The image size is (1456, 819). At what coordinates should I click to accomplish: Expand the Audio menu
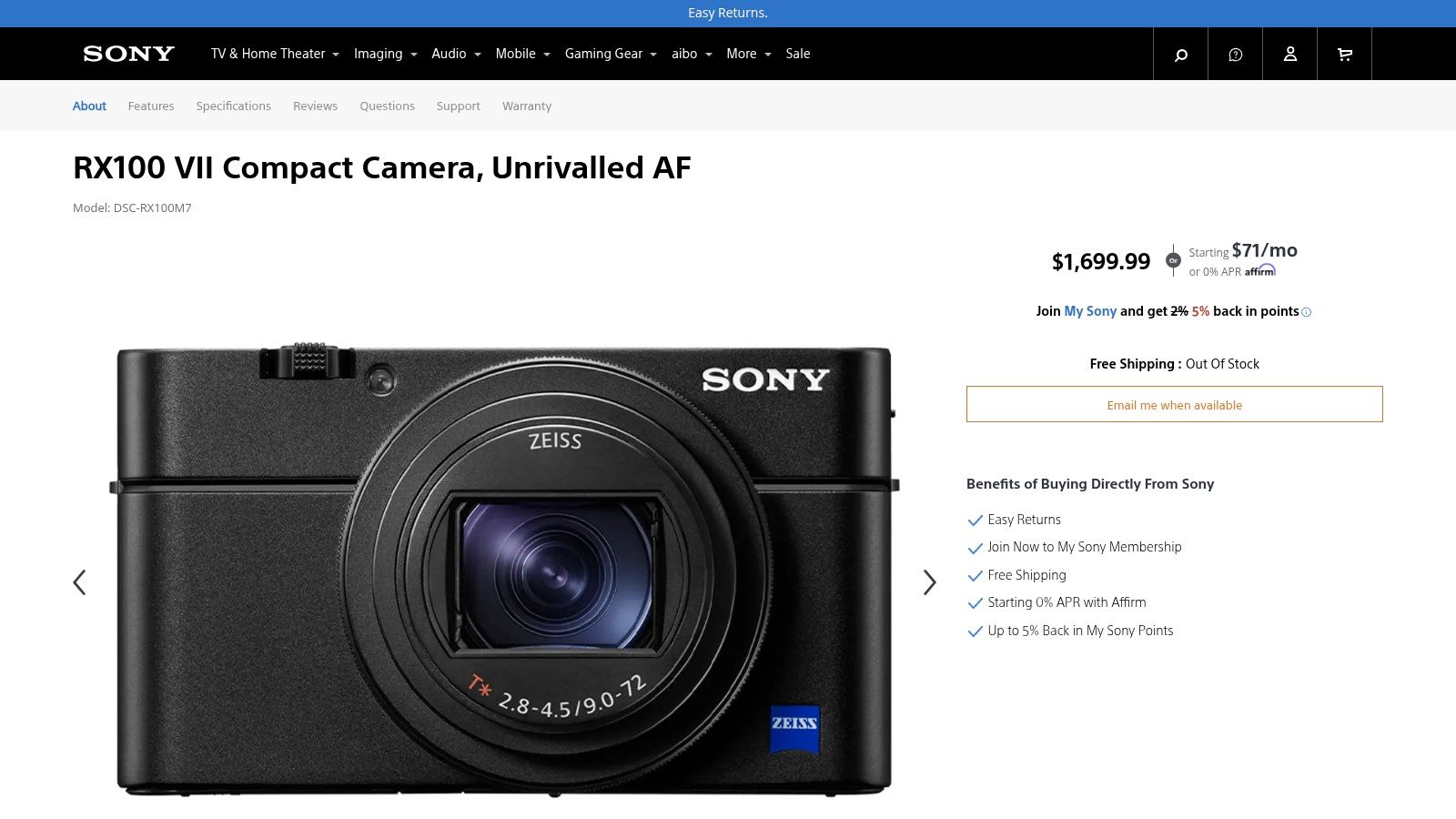(x=456, y=54)
